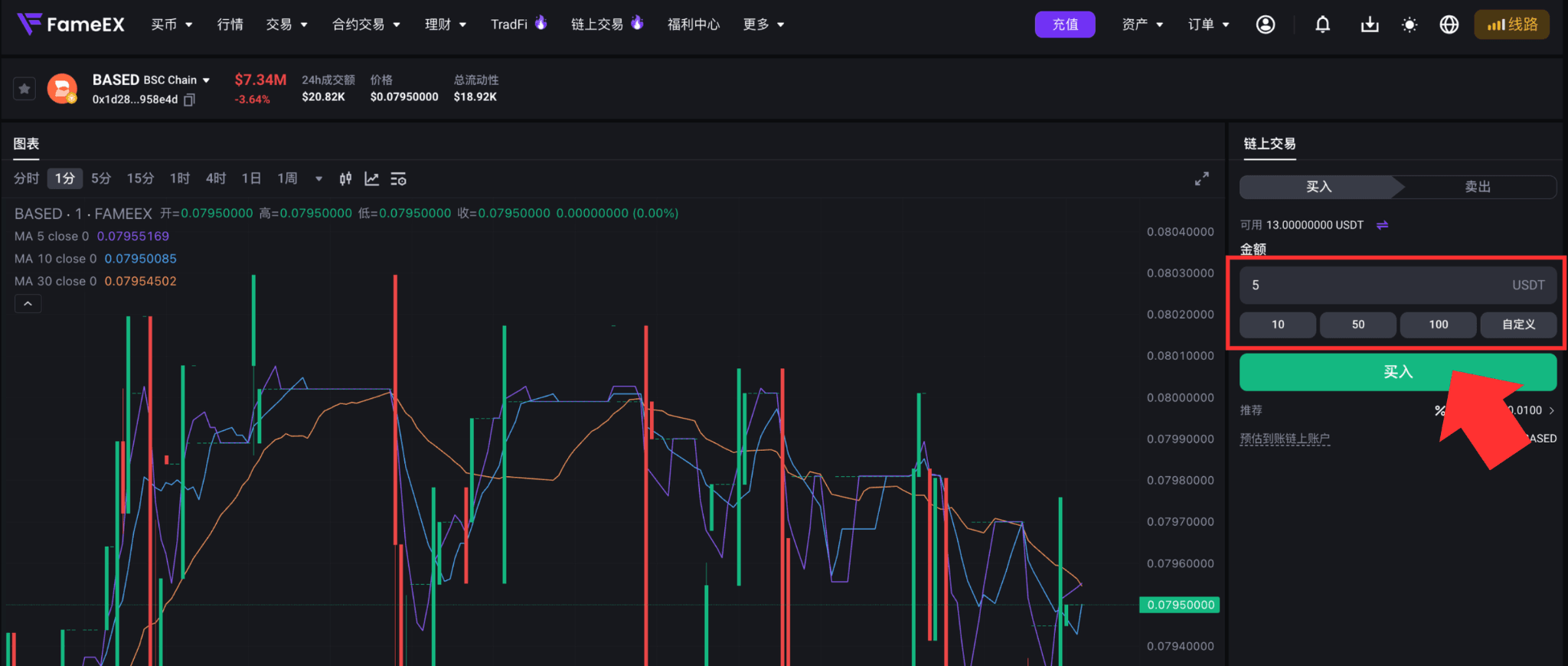Click the MA 5 close 0 indicator label
1568x666 pixels.
click(x=51, y=237)
